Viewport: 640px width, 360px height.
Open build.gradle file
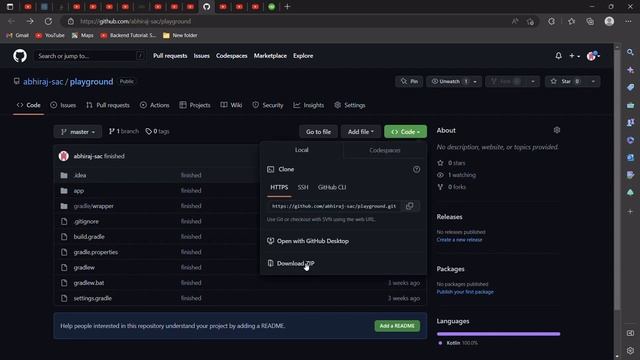point(89,237)
